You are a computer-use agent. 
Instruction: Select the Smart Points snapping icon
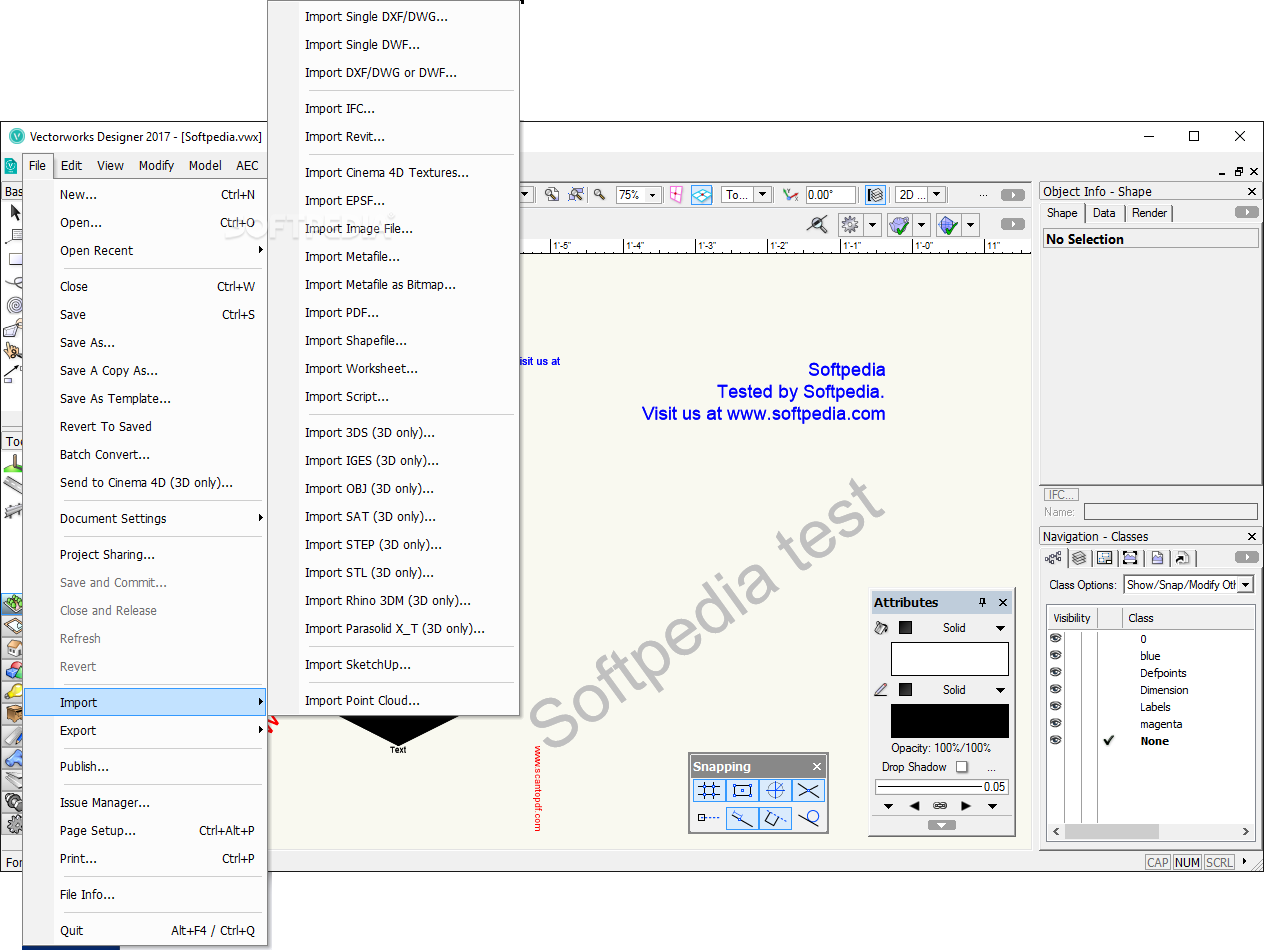point(709,818)
